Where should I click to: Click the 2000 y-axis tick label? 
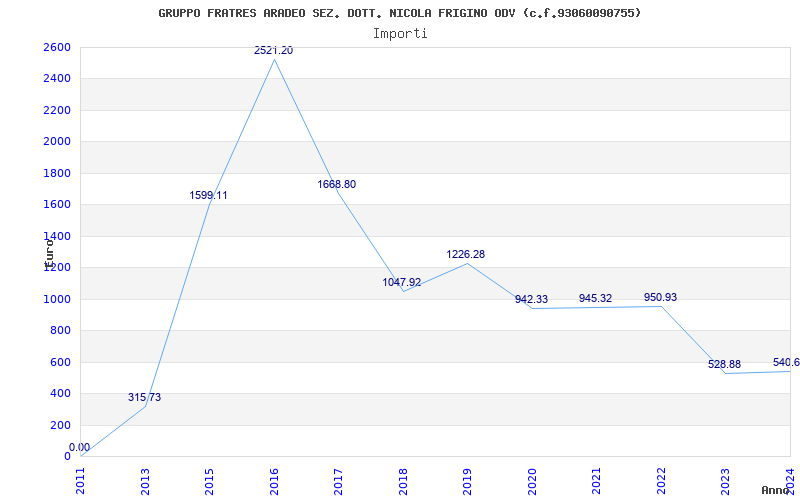(57, 142)
